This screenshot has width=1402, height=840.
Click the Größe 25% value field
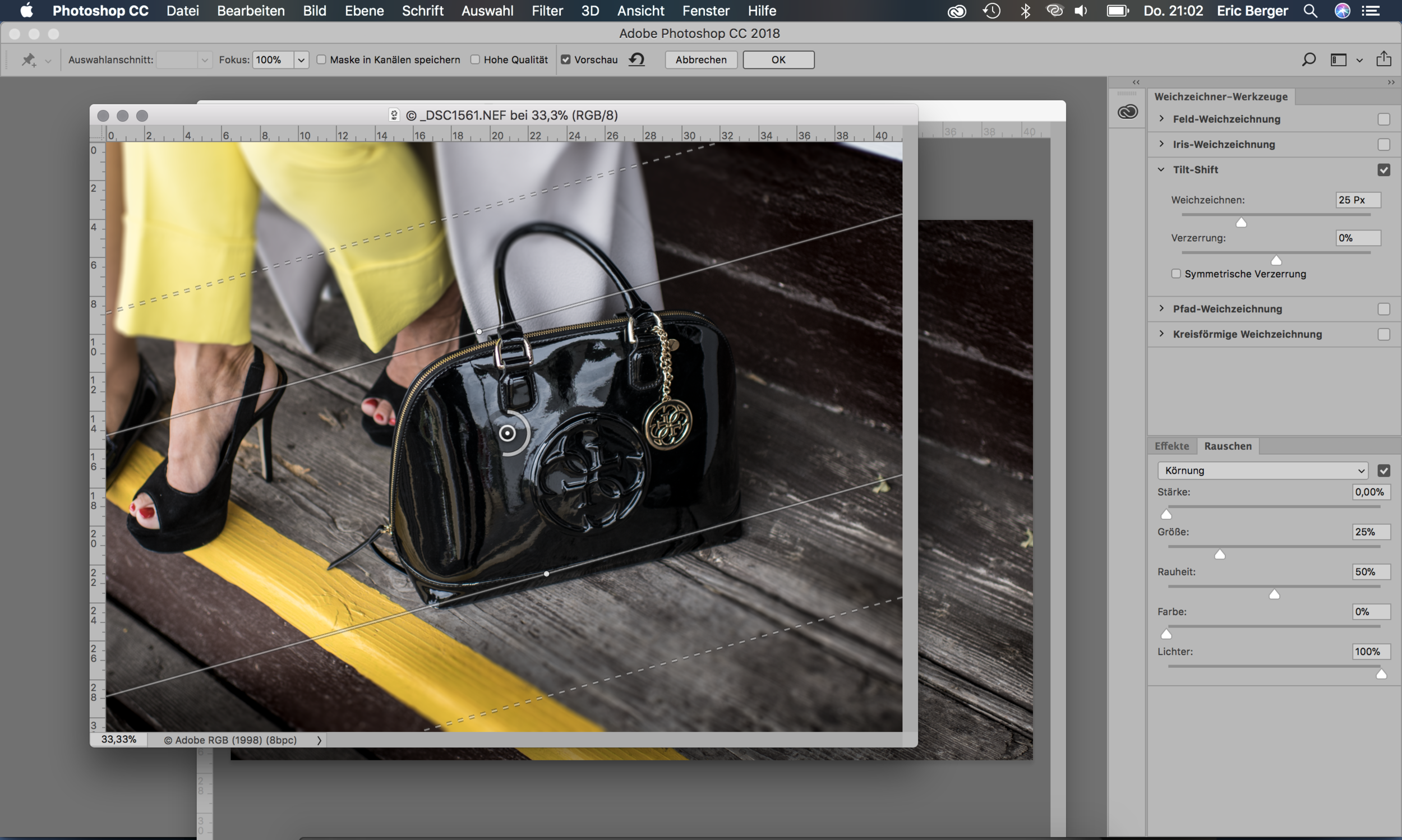(1371, 532)
